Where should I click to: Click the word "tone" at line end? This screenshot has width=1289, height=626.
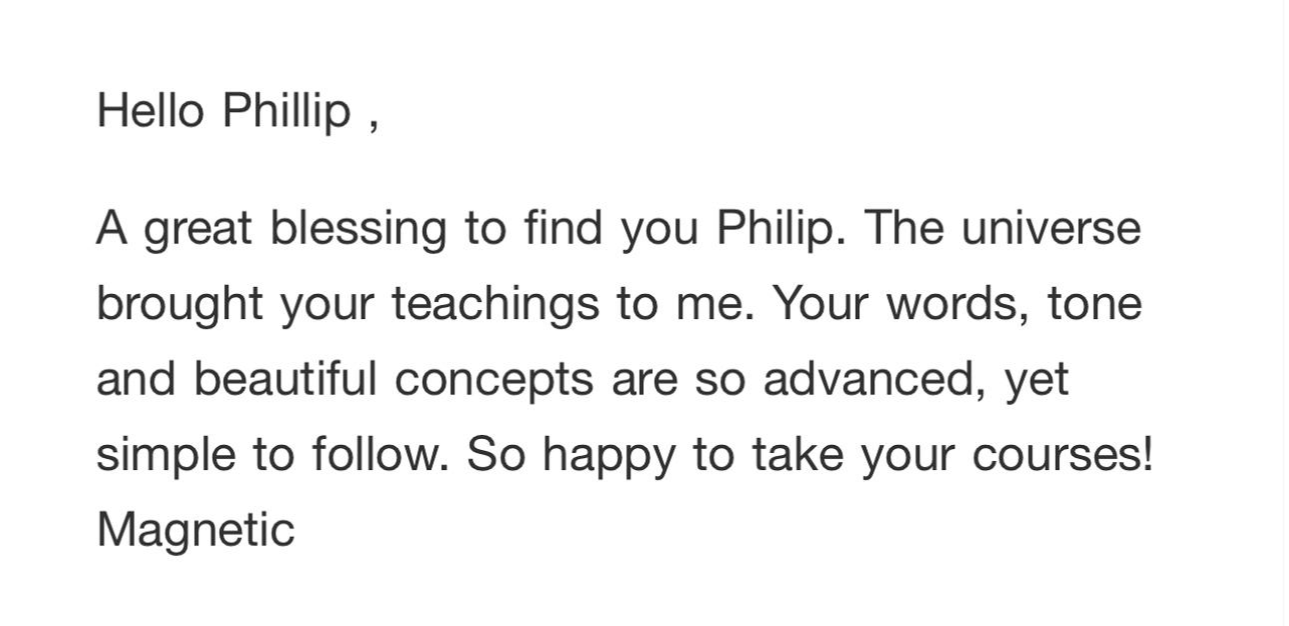[1095, 304]
